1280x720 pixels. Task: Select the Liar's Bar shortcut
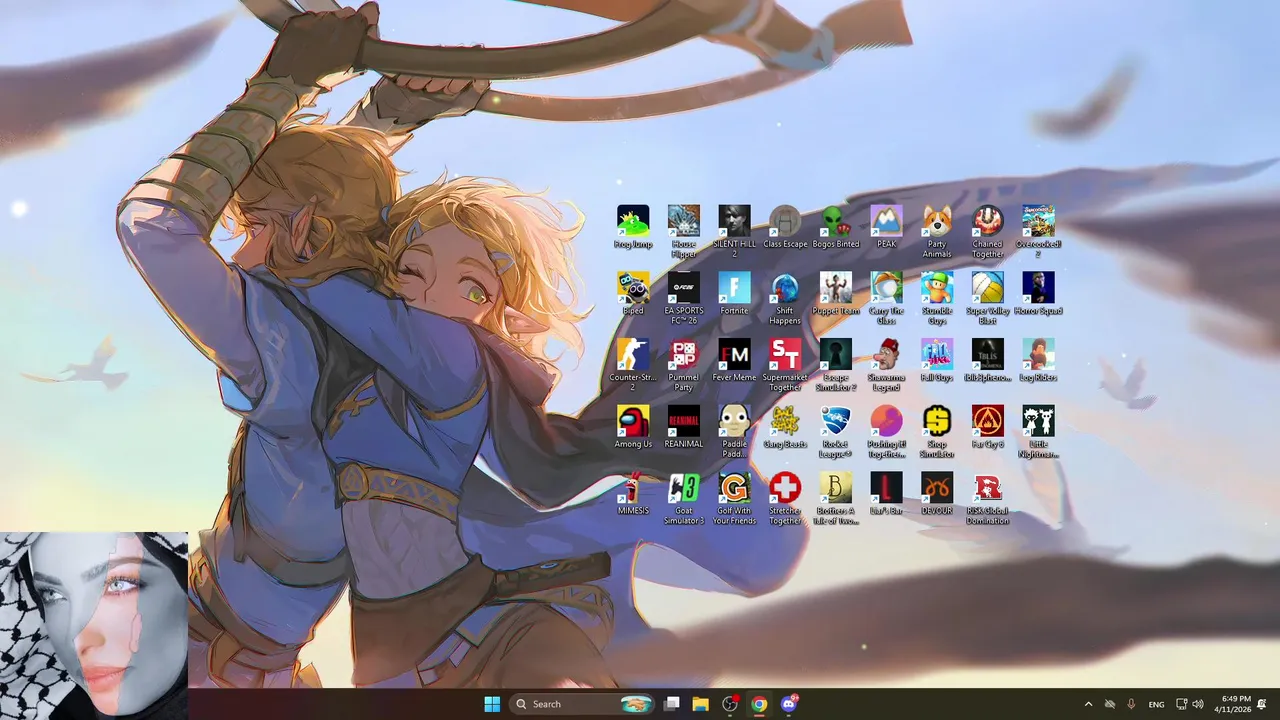[x=887, y=495]
